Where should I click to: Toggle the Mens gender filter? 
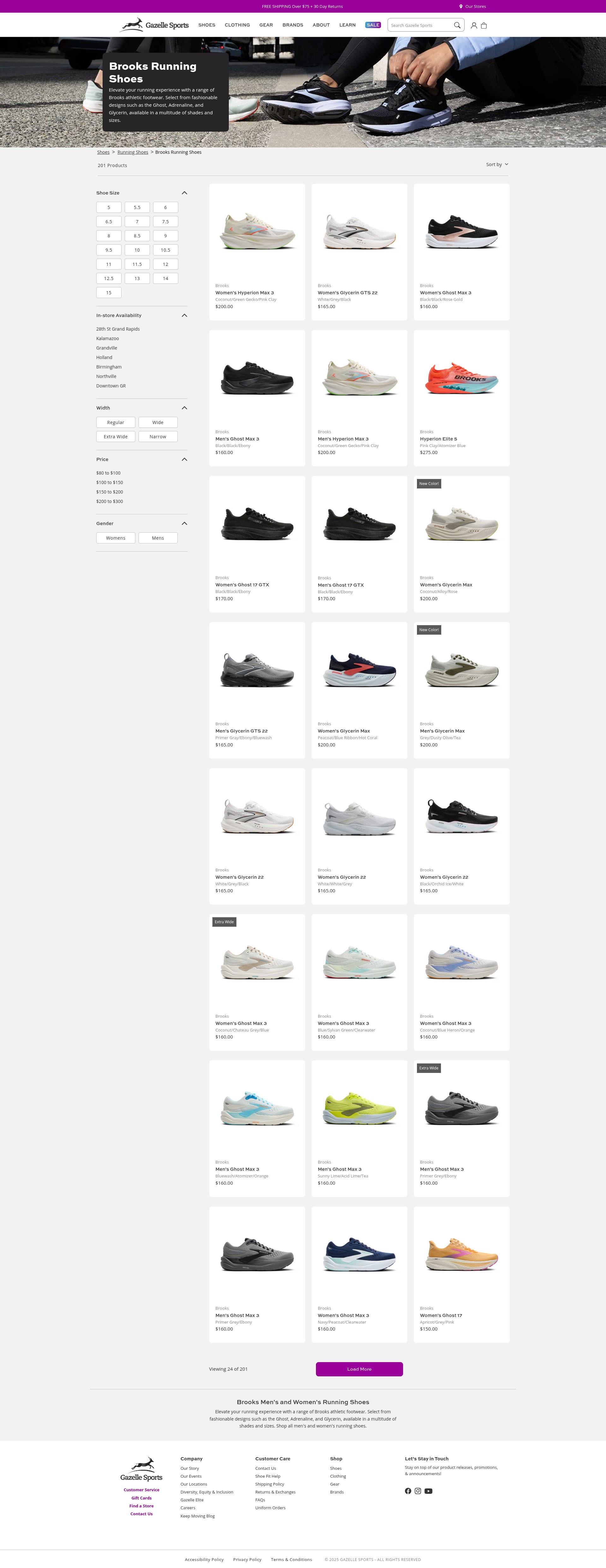click(x=157, y=538)
